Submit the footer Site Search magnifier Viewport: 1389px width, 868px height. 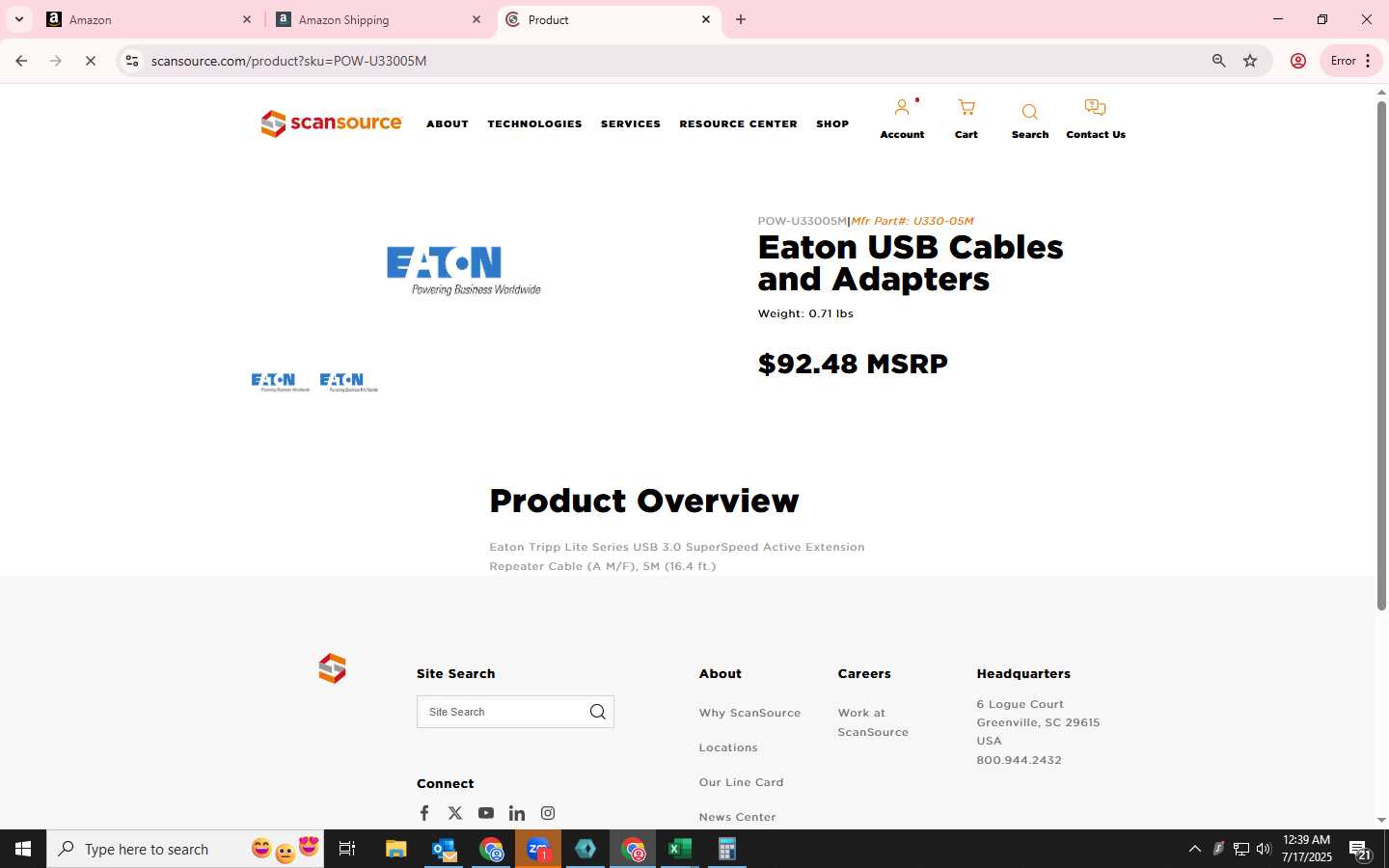pos(598,712)
